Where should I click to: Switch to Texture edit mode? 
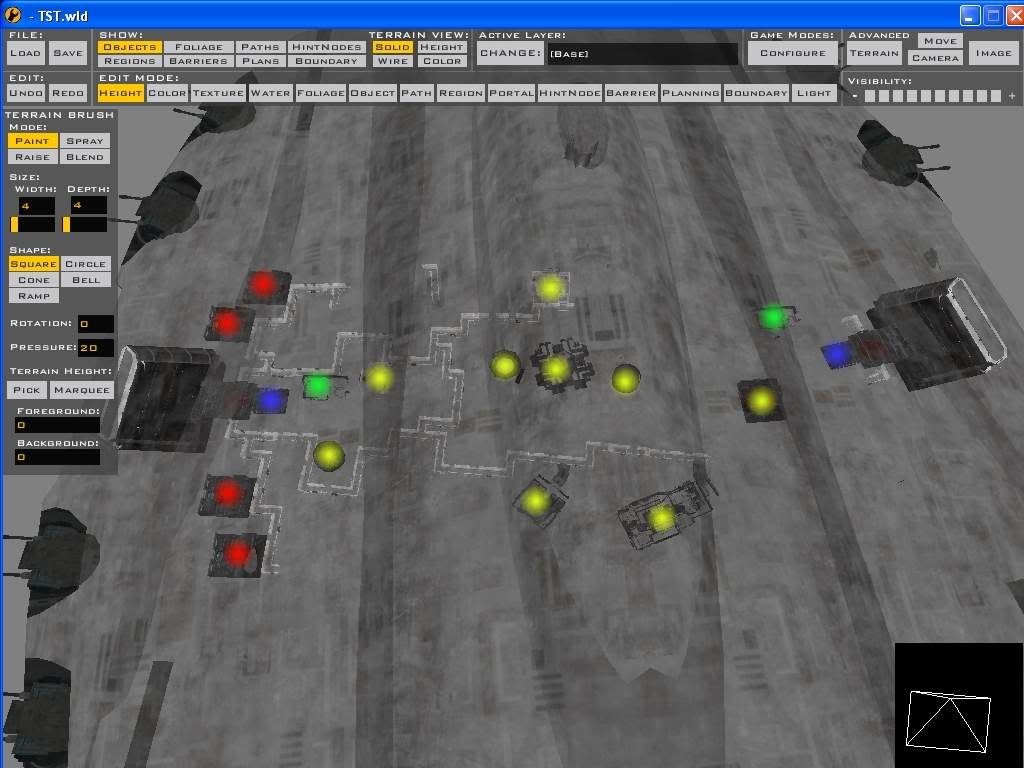click(x=218, y=93)
